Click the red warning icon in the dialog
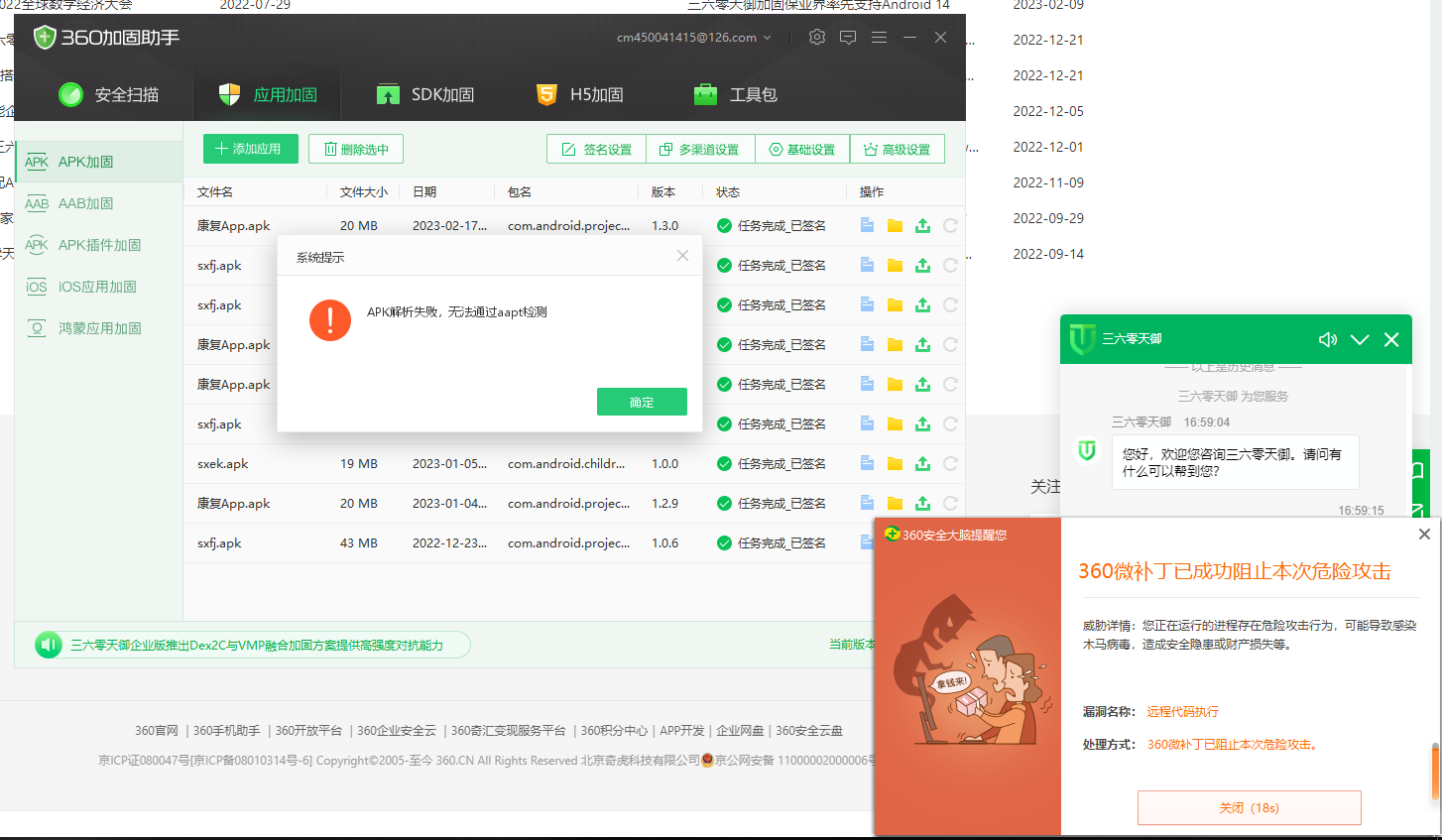 tap(330, 320)
